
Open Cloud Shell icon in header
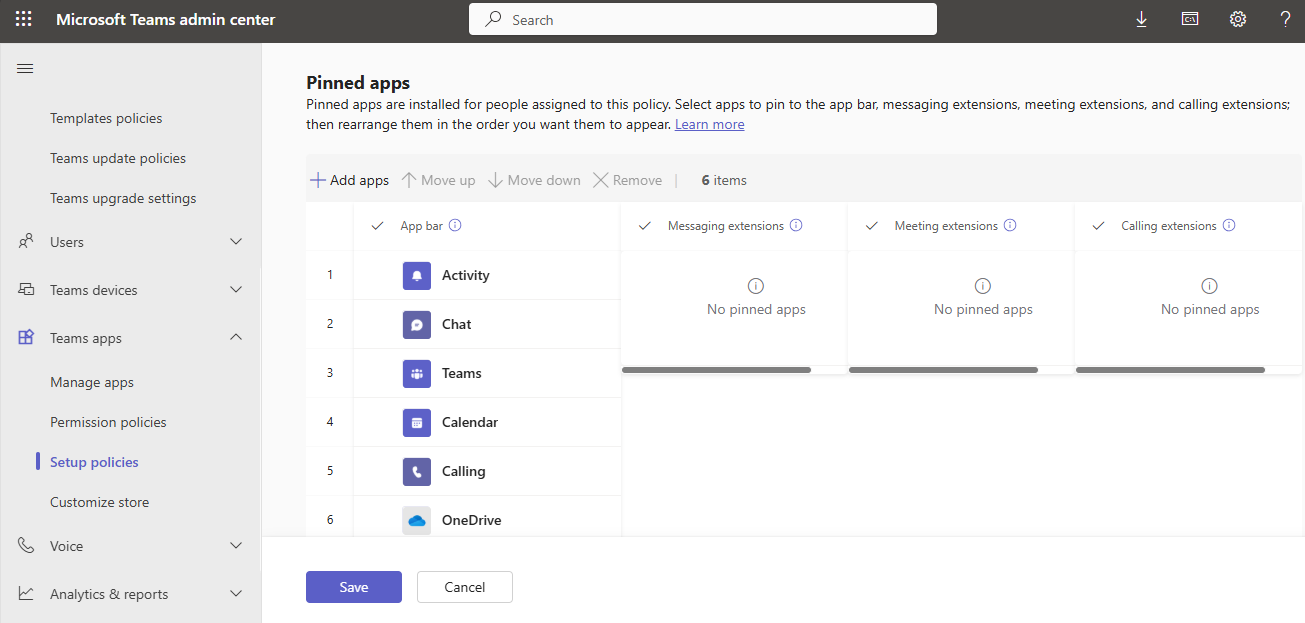tap(1190, 19)
